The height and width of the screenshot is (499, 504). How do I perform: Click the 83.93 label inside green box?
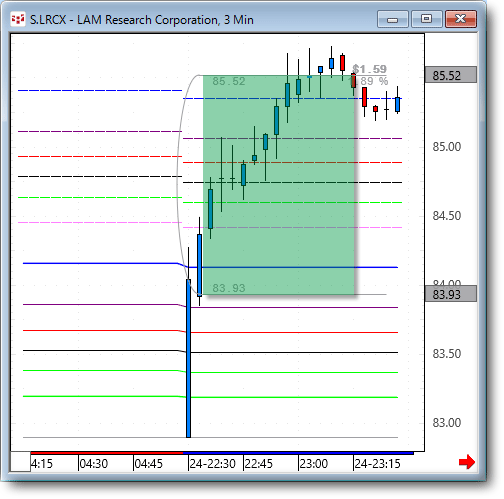click(229, 288)
